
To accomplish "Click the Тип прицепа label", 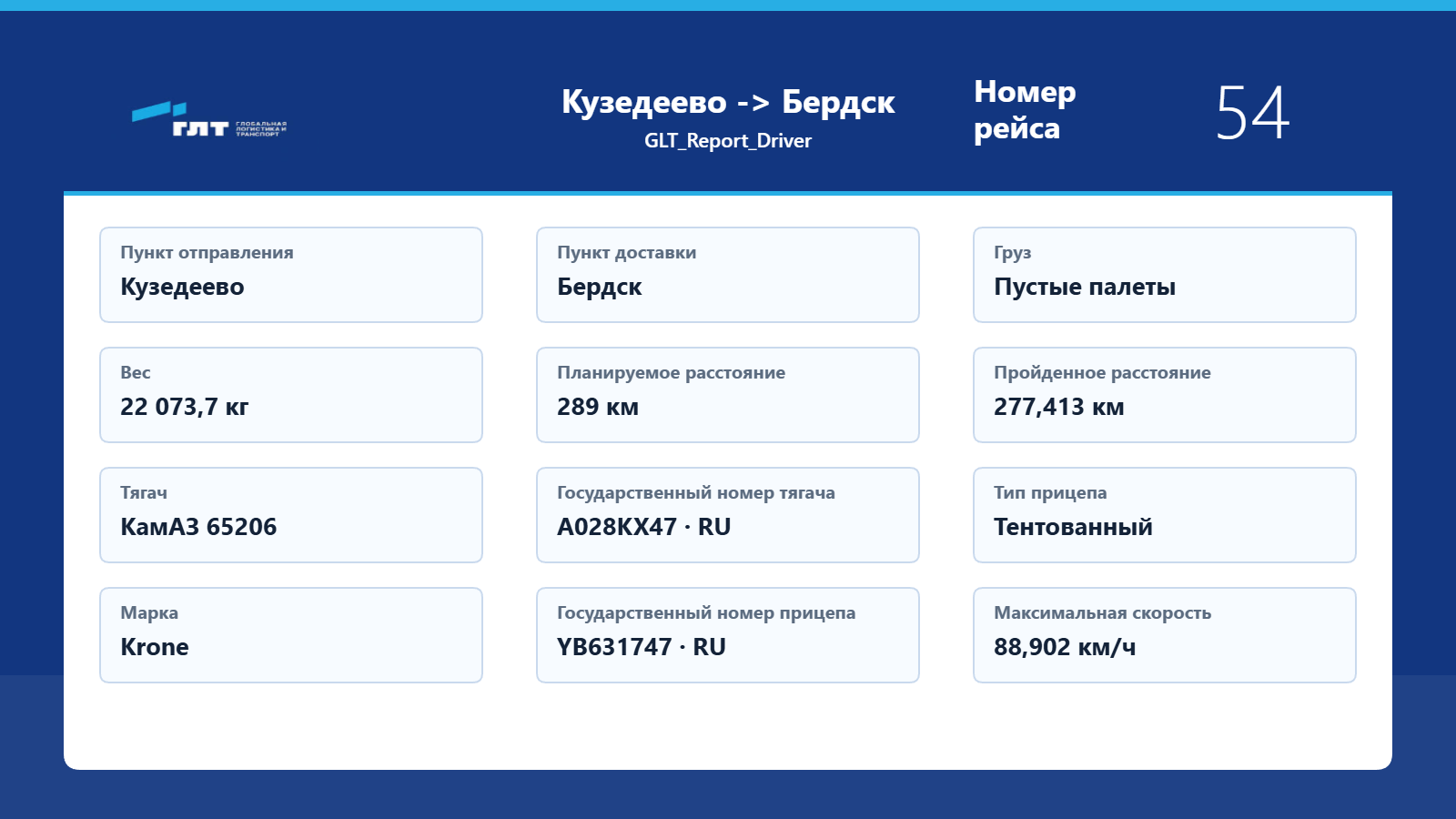I will (x=1050, y=493).
